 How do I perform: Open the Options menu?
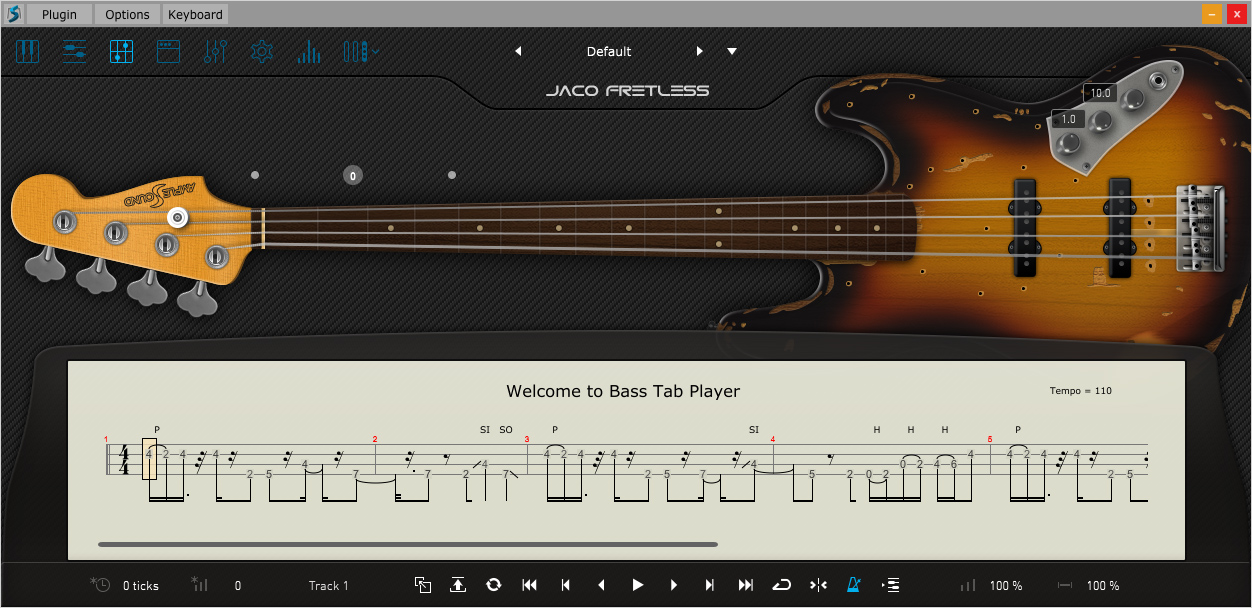128,14
